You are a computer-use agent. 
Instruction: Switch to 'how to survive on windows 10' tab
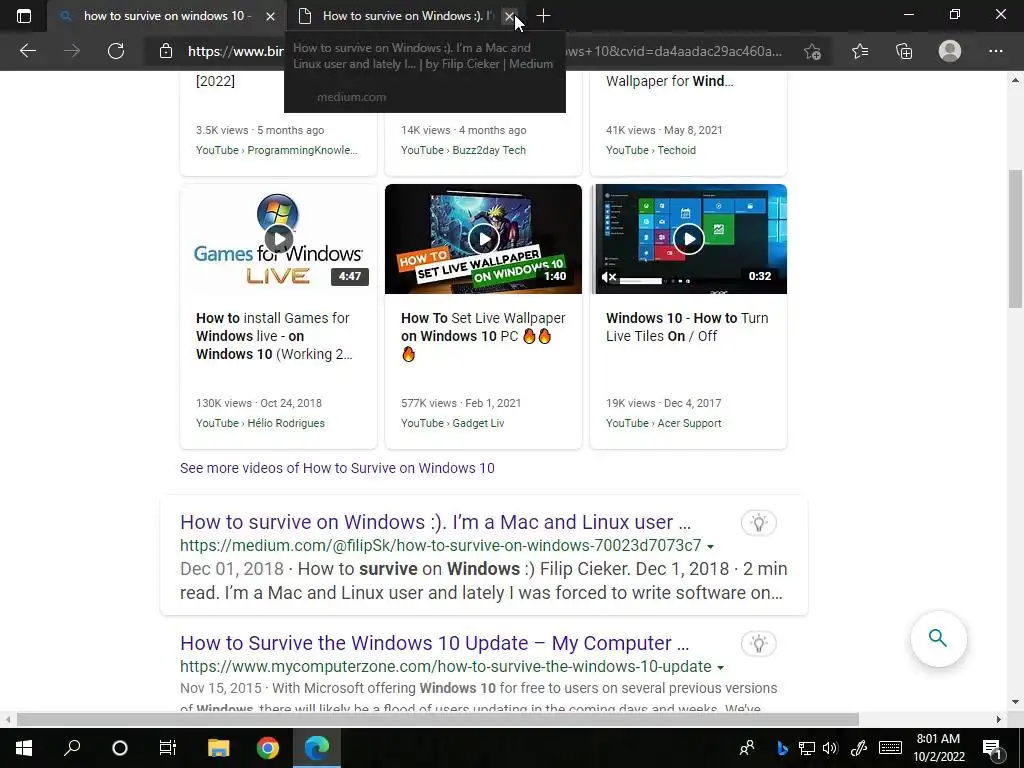(x=166, y=16)
